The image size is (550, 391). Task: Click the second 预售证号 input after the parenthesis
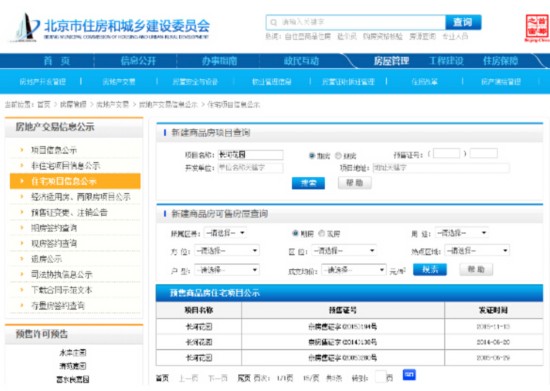tap(484, 154)
